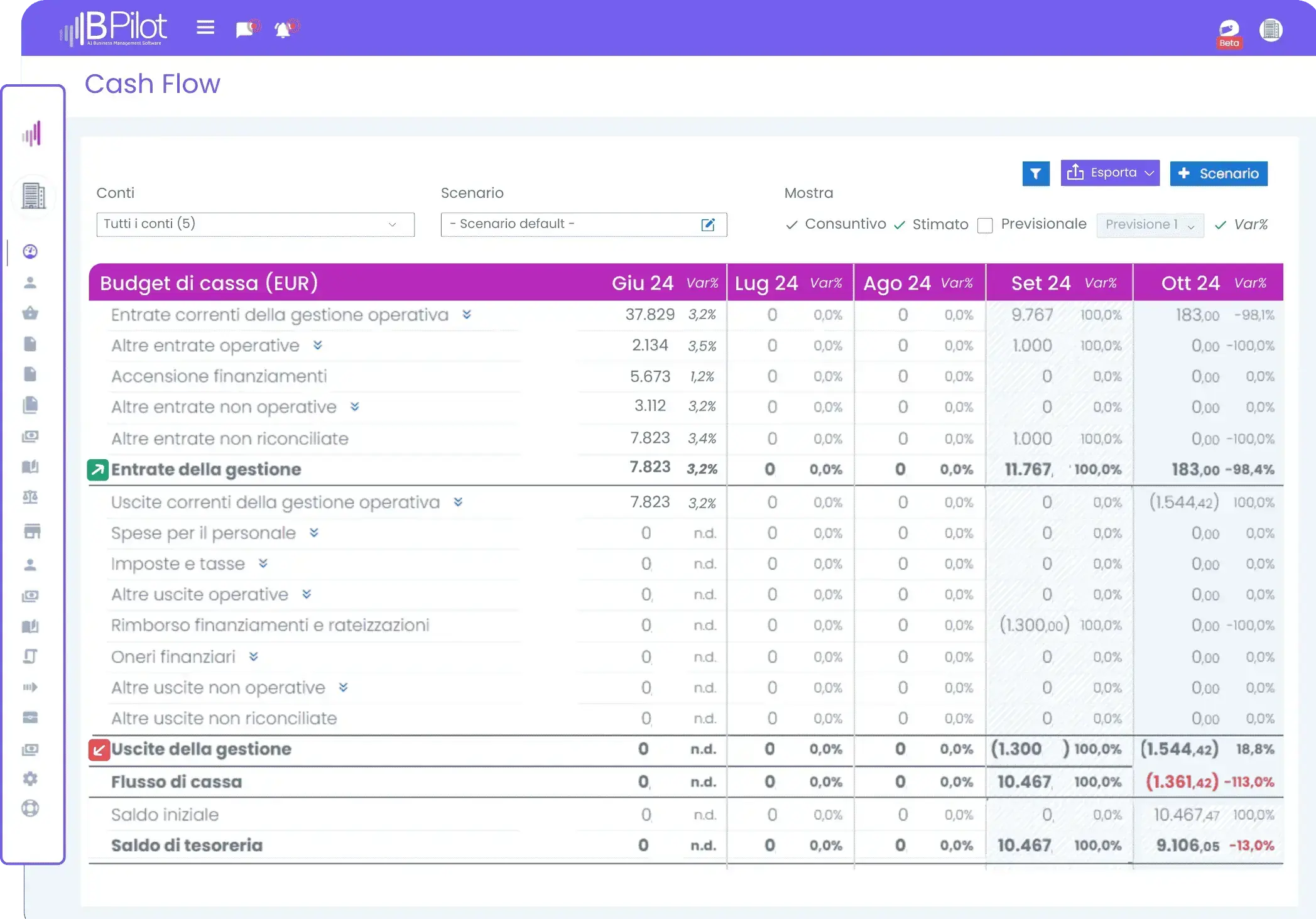Click the small bars logo in the sidebar
This screenshot has width=1316, height=919.
31,134
